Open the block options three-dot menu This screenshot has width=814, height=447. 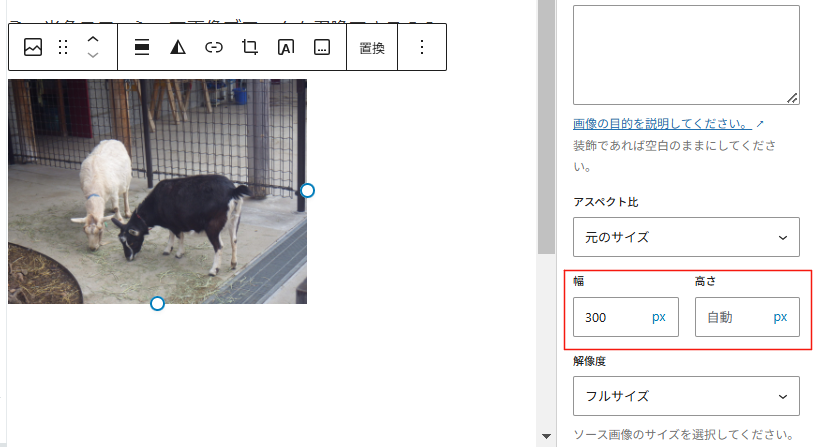pos(422,47)
